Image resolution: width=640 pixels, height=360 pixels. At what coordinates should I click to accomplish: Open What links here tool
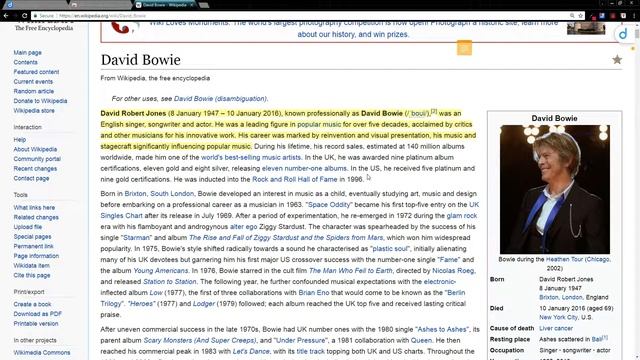pos(34,207)
